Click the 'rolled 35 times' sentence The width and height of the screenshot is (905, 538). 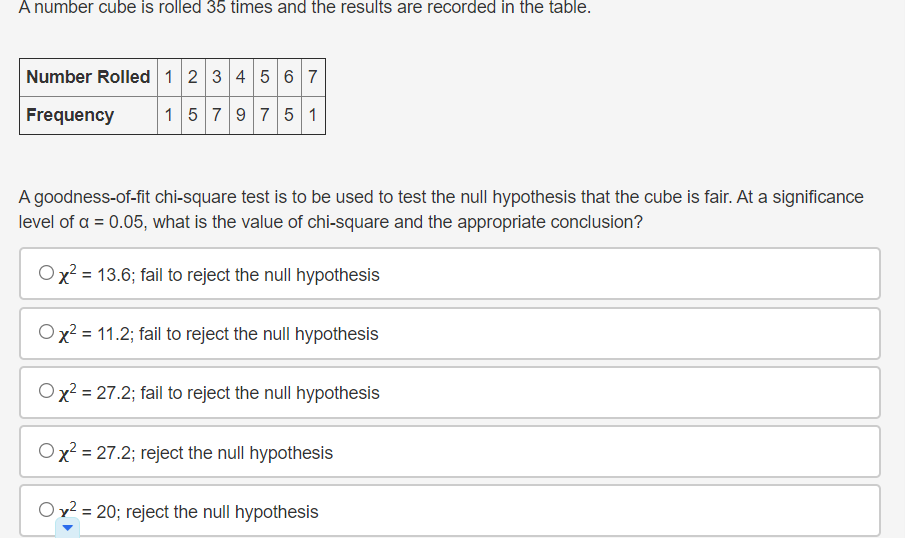[305, 8]
